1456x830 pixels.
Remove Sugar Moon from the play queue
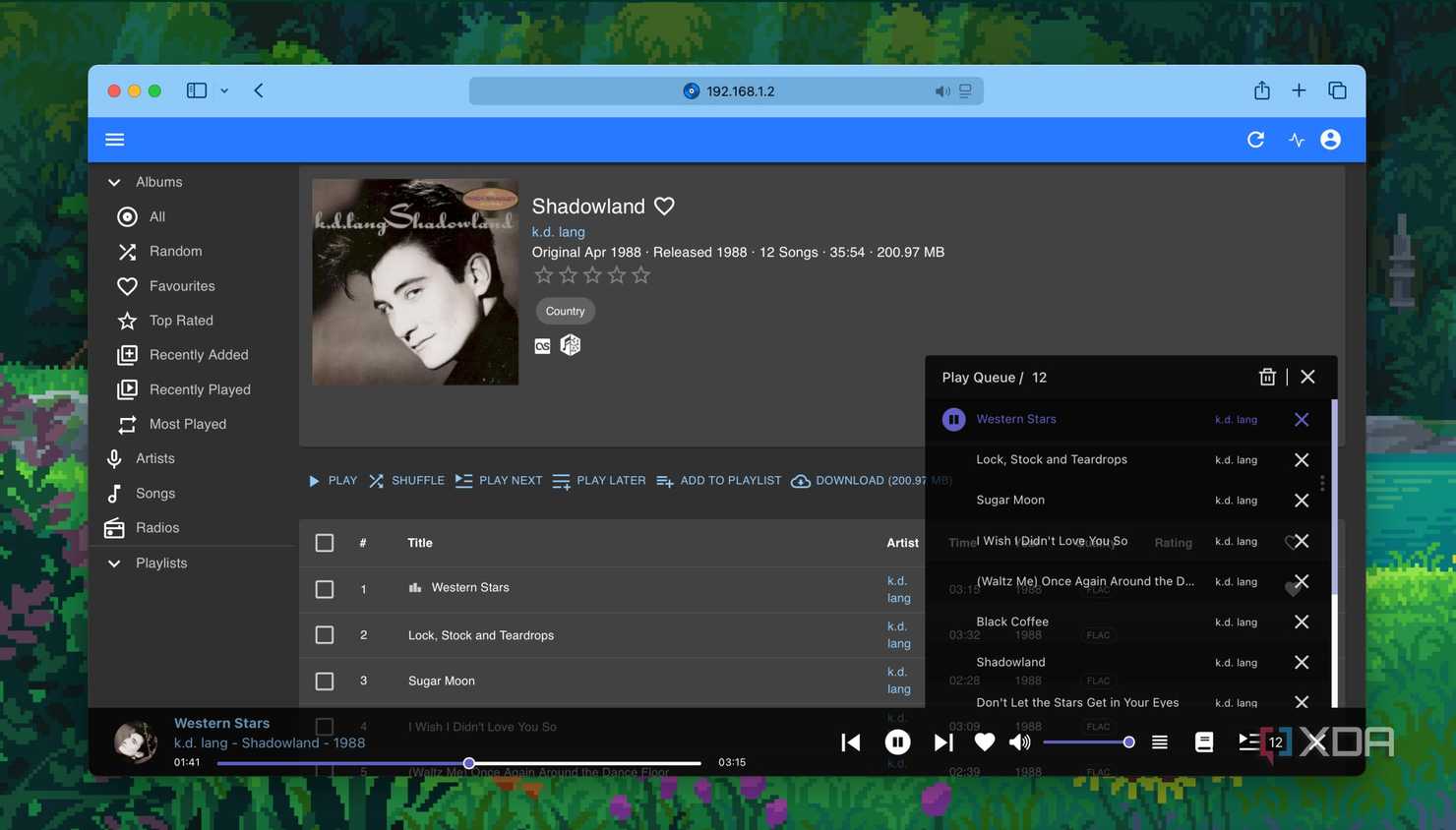(x=1302, y=501)
